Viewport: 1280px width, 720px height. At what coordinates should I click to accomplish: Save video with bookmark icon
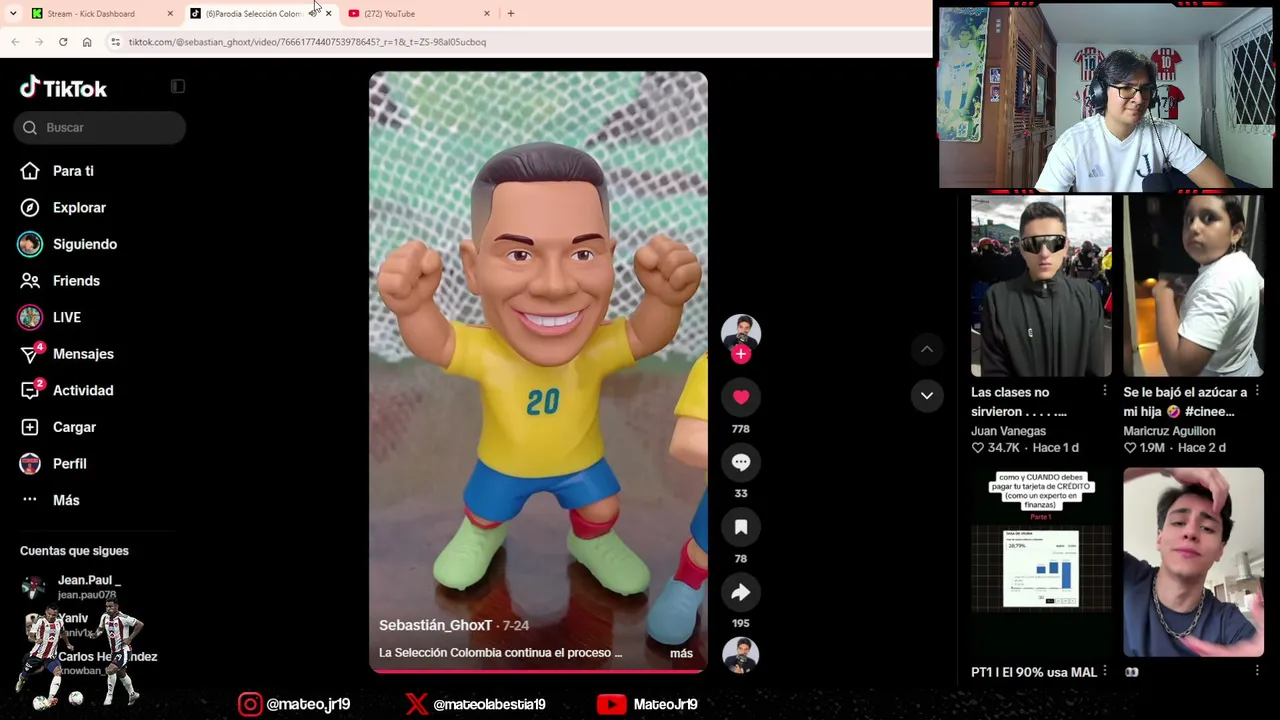tap(741, 527)
